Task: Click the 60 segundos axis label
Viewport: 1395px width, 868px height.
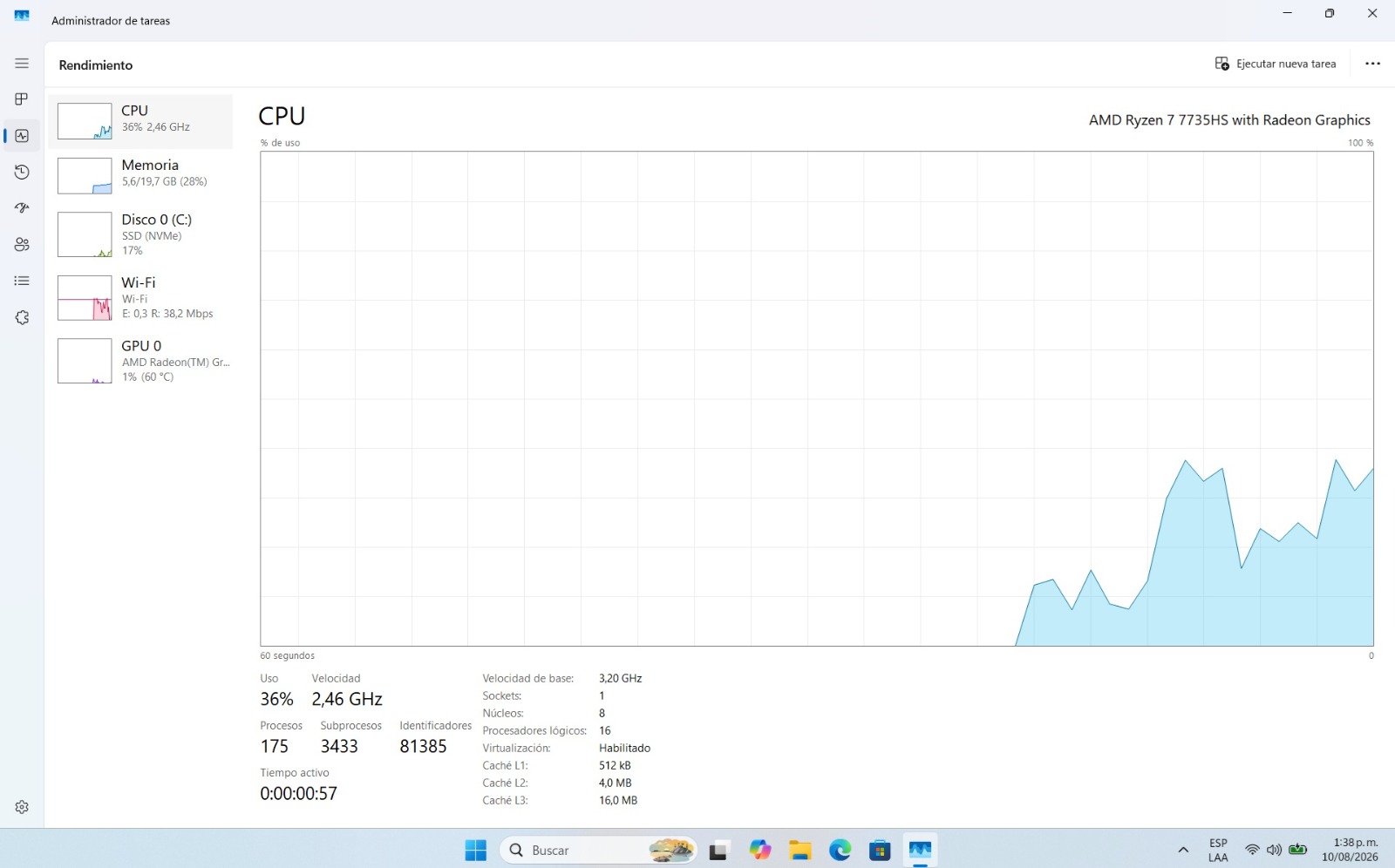Action: tap(287, 655)
